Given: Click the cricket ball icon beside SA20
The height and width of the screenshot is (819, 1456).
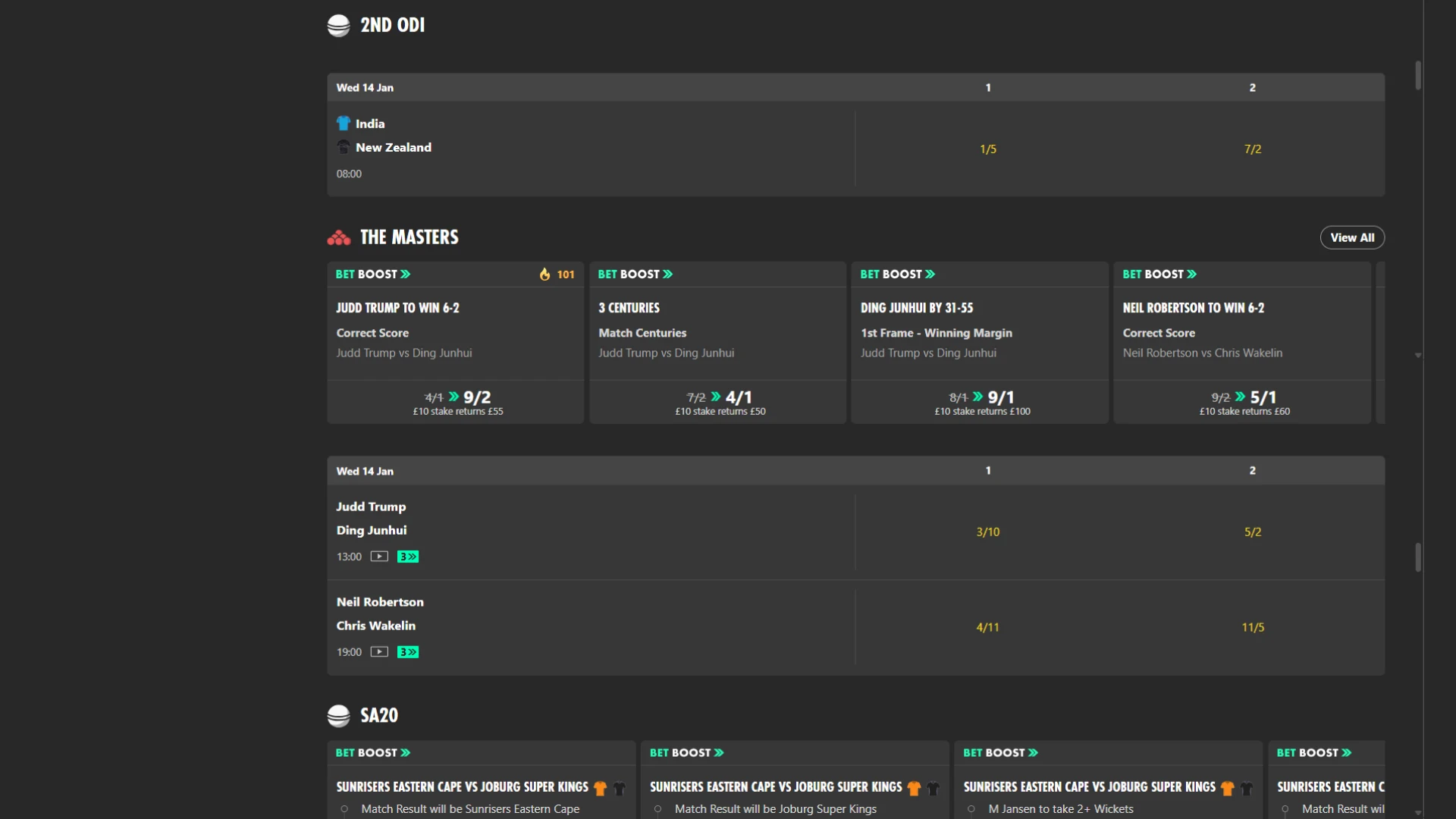Looking at the screenshot, I should click(x=339, y=716).
